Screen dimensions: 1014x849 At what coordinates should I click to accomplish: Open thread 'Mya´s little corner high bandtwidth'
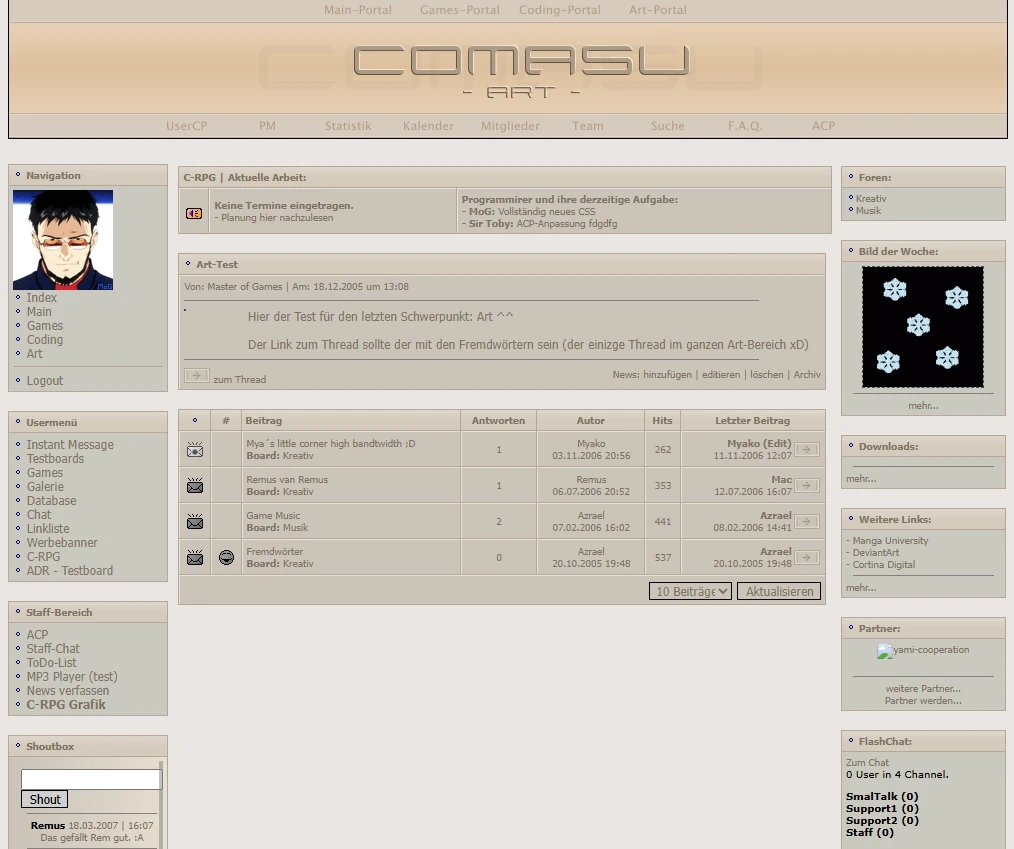click(330, 444)
